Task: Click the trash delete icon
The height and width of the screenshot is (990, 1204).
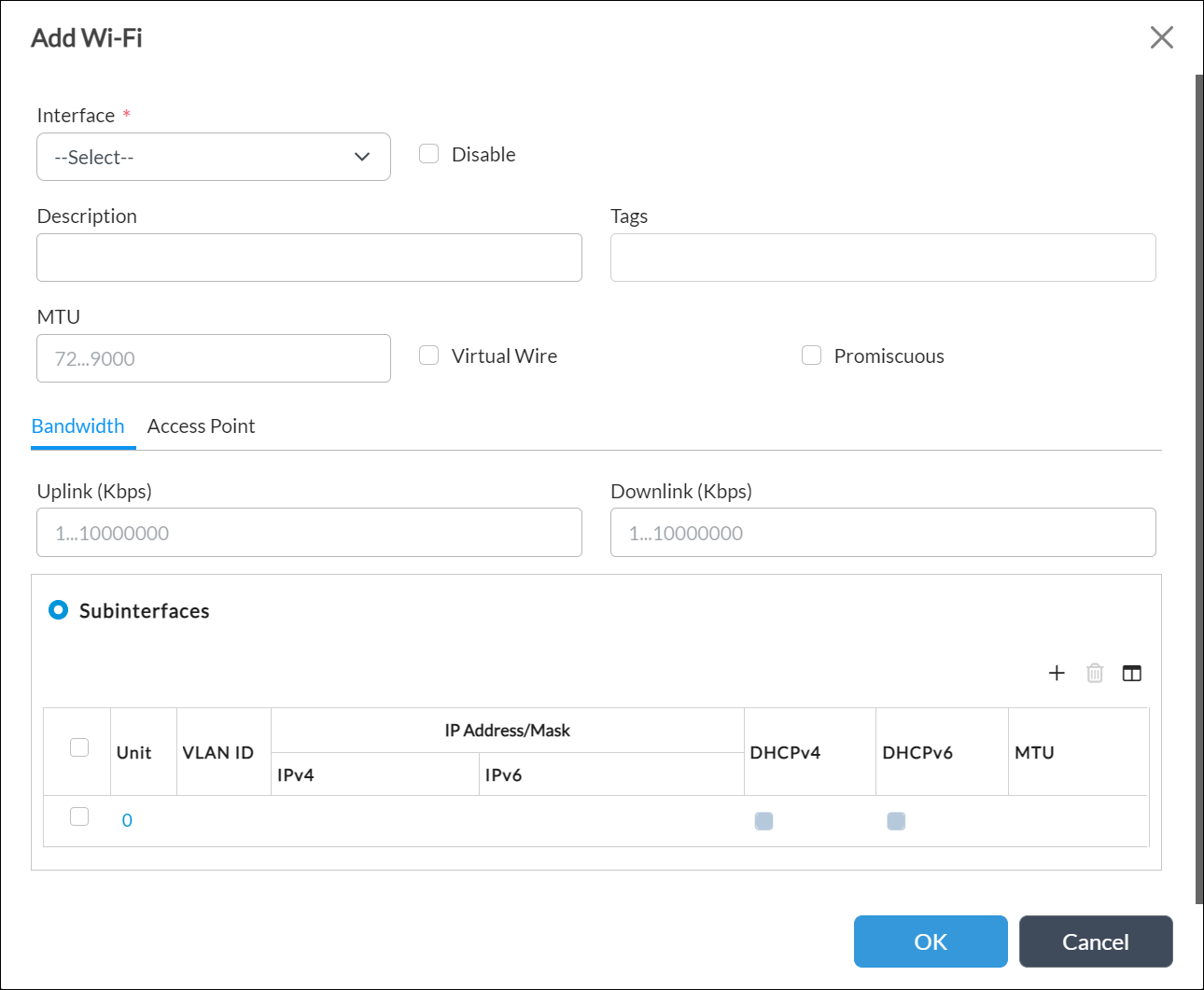Action: (1095, 673)
